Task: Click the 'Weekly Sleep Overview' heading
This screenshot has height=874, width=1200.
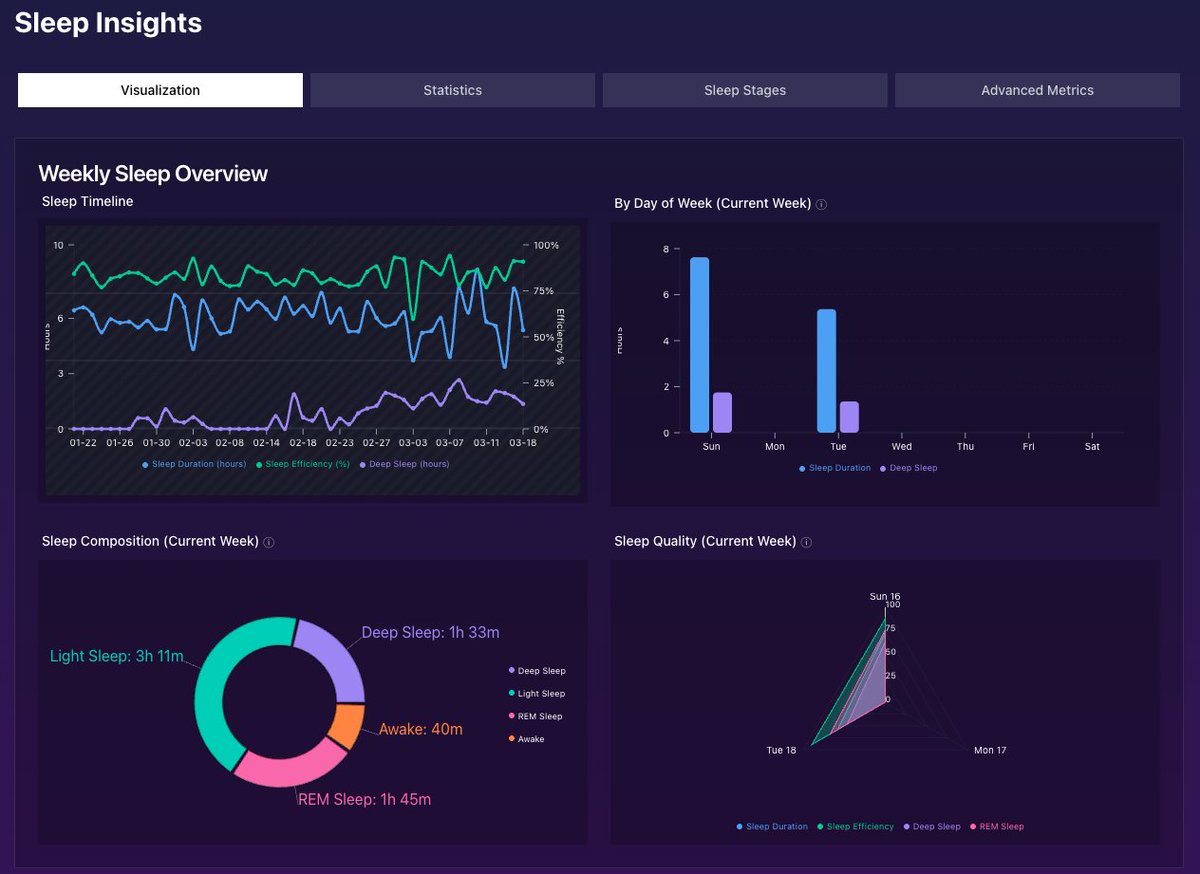Action: point(153,174)
